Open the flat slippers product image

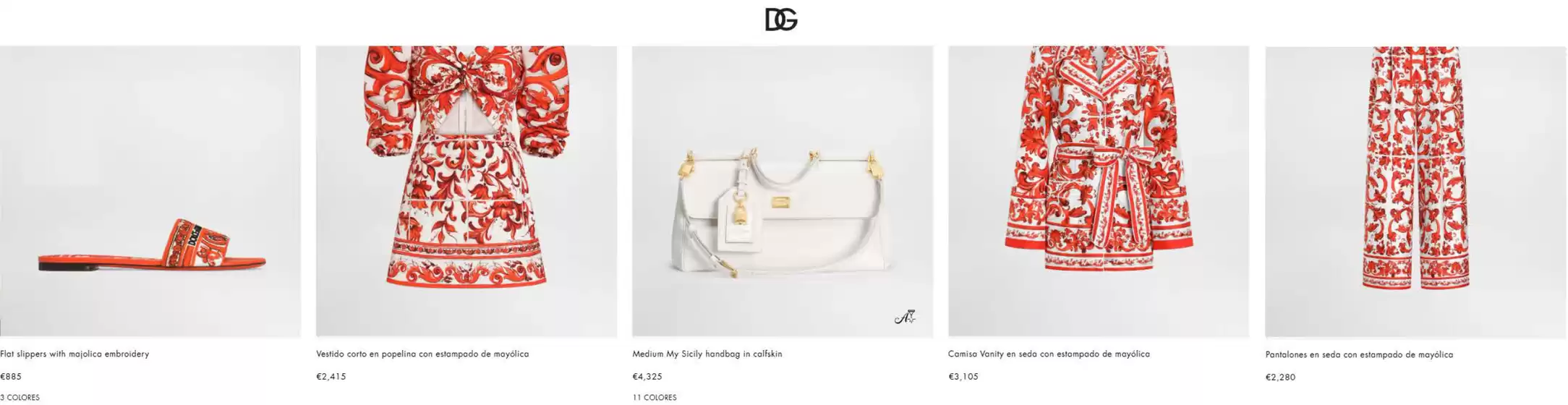150,192
